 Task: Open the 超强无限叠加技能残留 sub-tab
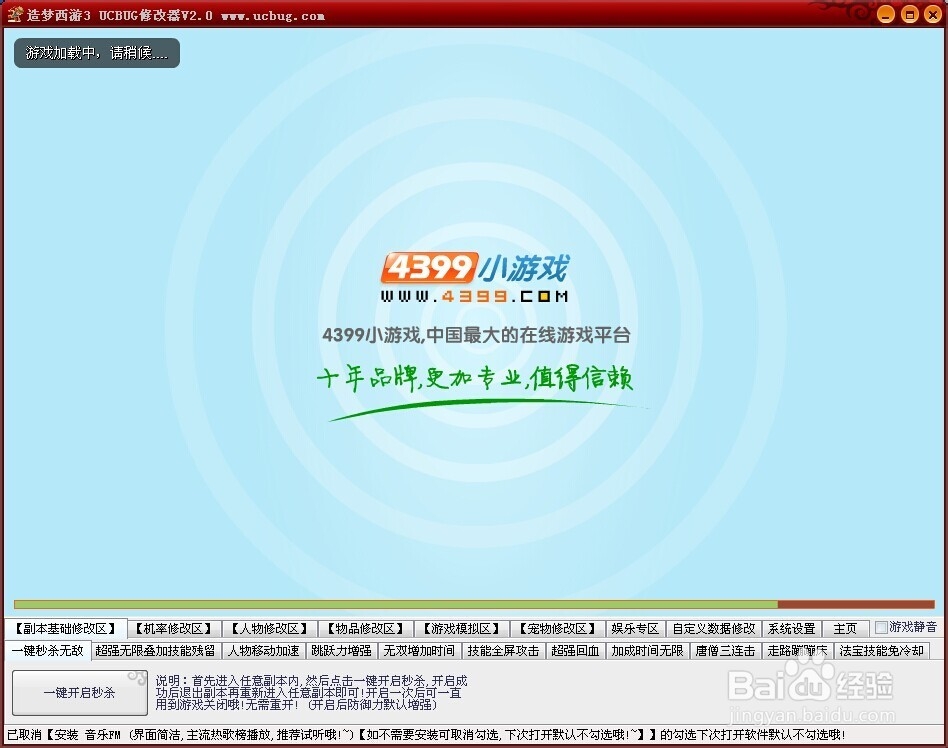155,651
